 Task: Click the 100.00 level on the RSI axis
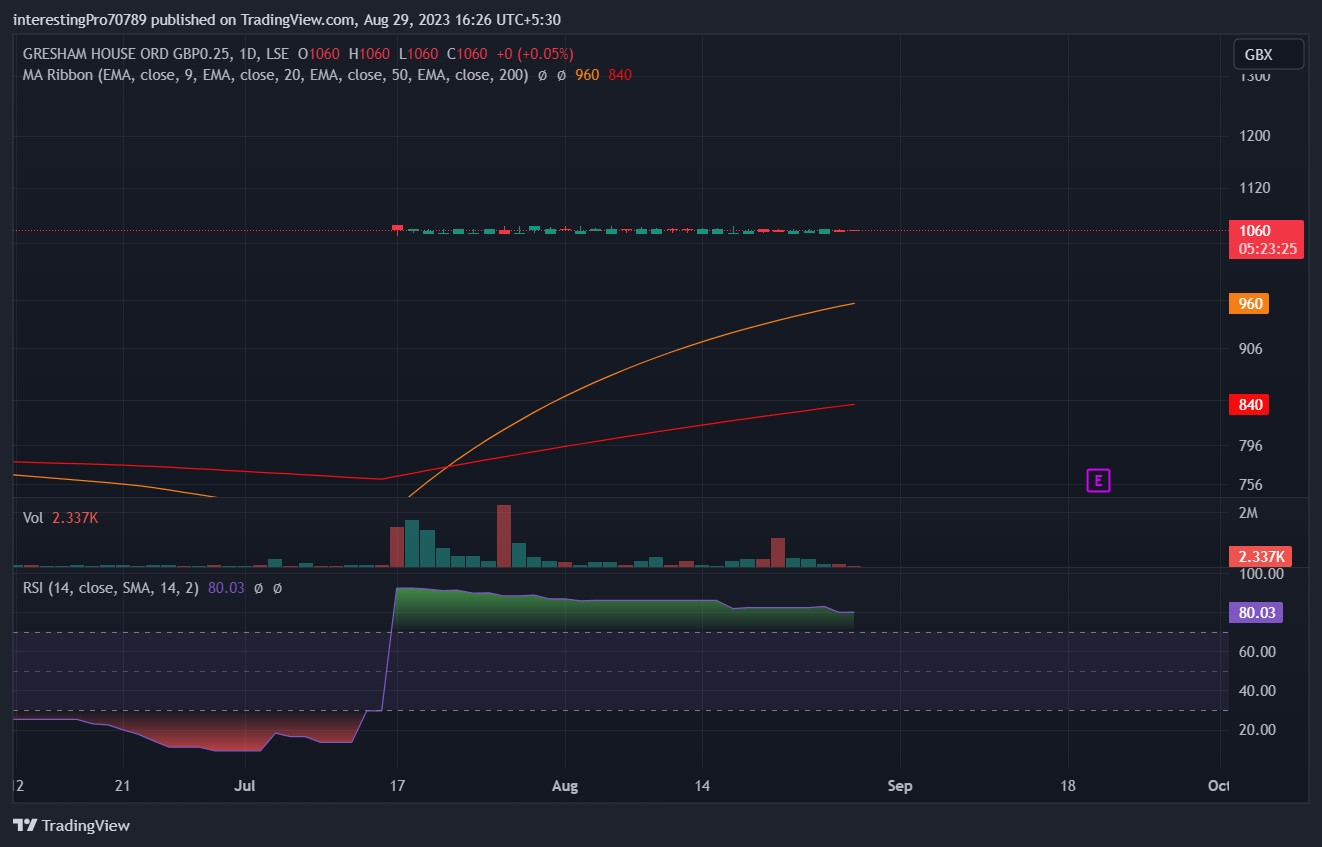(1261, 574)
